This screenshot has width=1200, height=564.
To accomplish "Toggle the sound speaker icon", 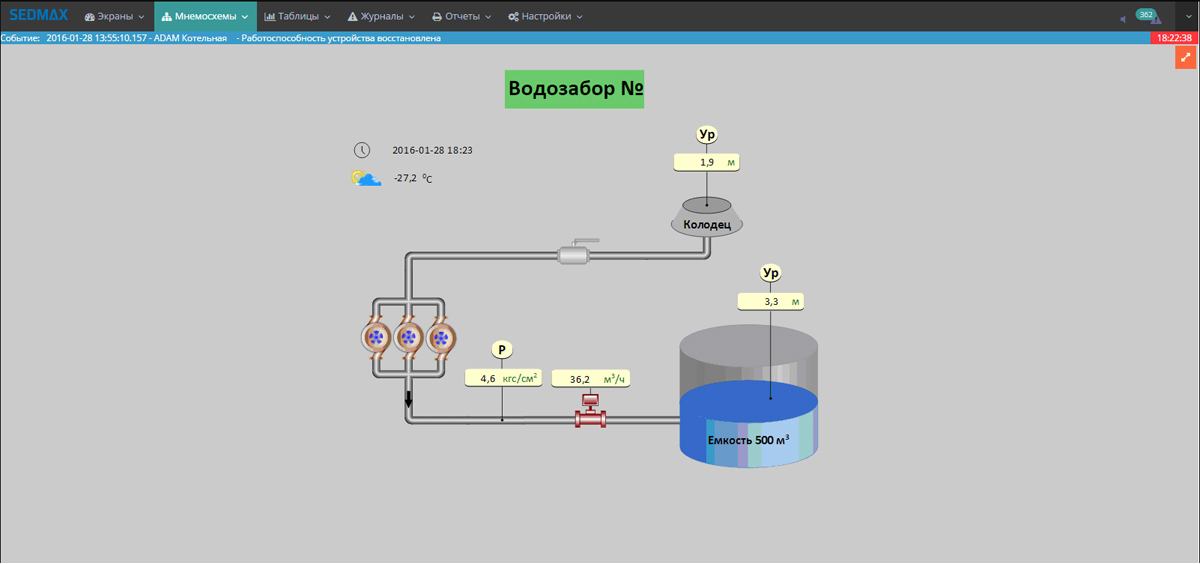I will pos(1123,18).
